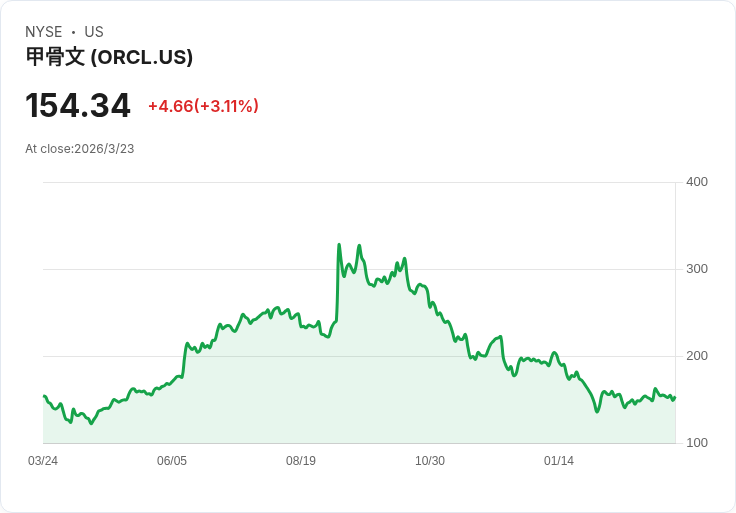Click the price 154.34
Viewport: 736px width, 513px height.
(x=77, y=106)
